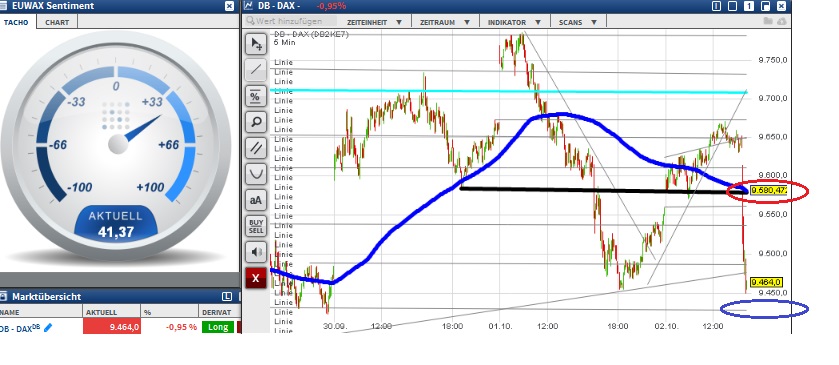Image resolution: width=839 pixels, height=365 pixels.
Task: Click the 9.650,0 price axis label
Action: coord(773,137)
